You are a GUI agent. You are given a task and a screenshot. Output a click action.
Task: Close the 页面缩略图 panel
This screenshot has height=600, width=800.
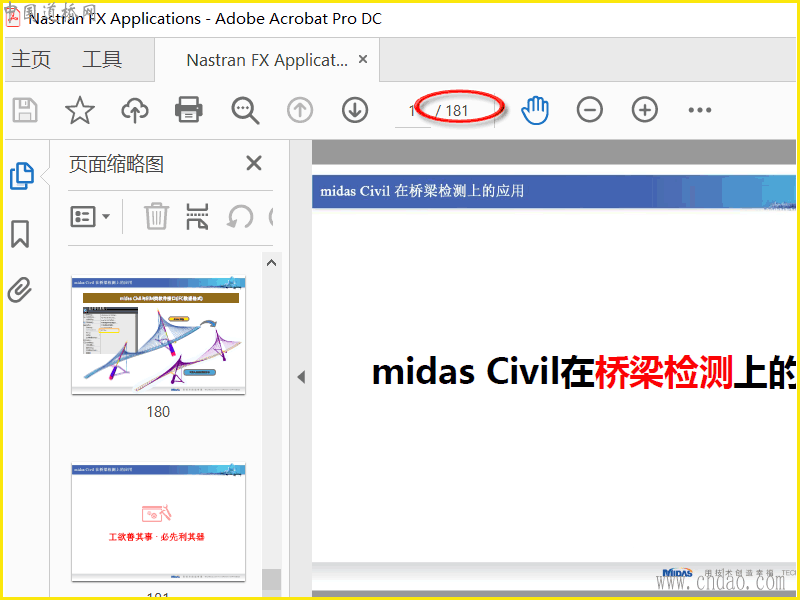point(254,163)
